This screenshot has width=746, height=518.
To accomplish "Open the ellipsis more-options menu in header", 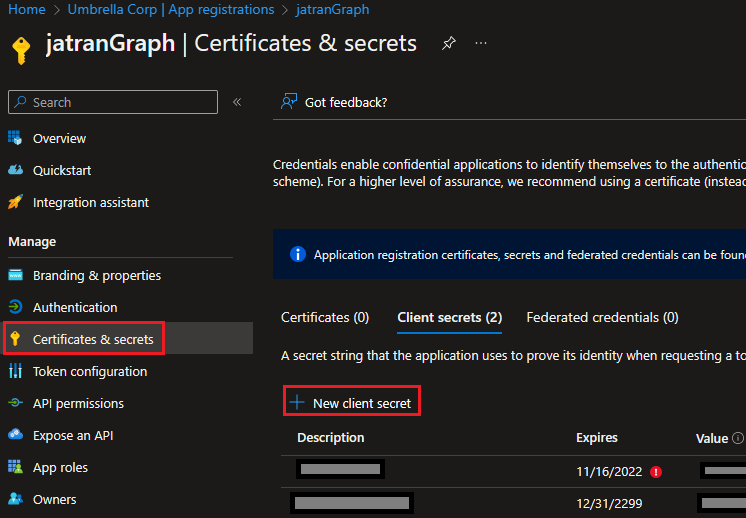I will (x=481, y=43).
